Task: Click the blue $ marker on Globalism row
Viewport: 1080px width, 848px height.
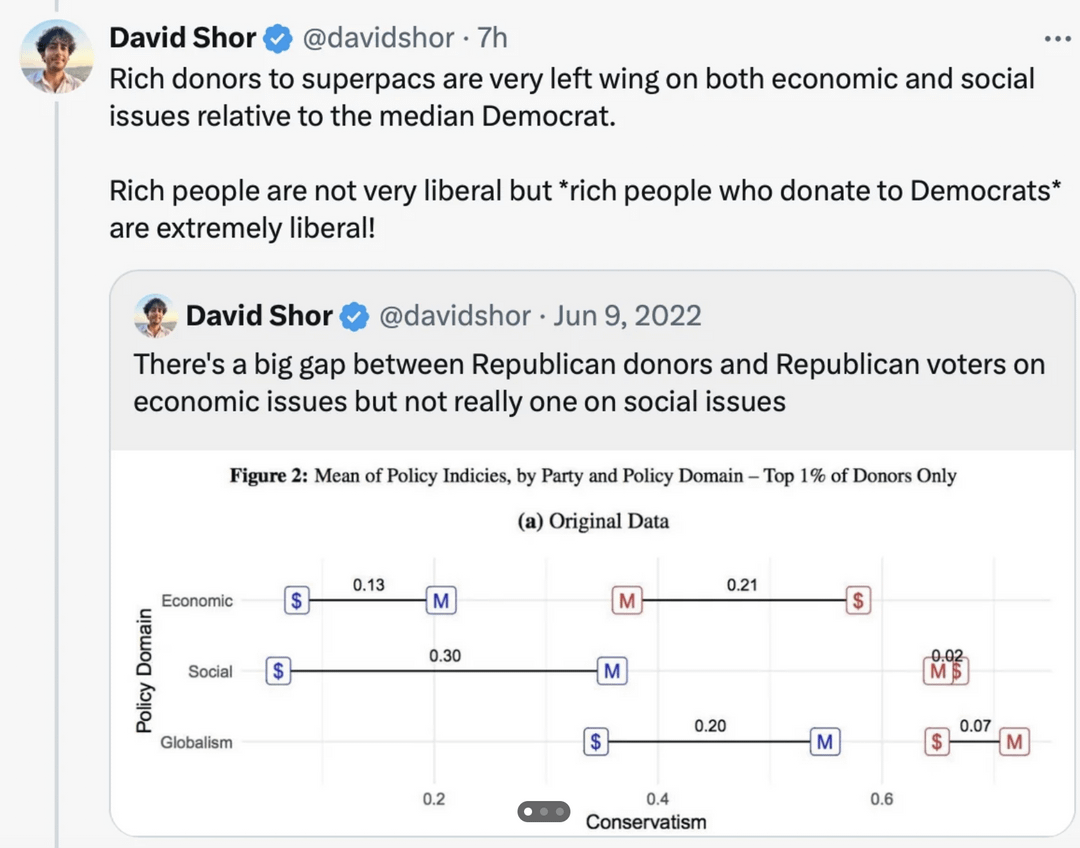Action: [x=596, y=742]
